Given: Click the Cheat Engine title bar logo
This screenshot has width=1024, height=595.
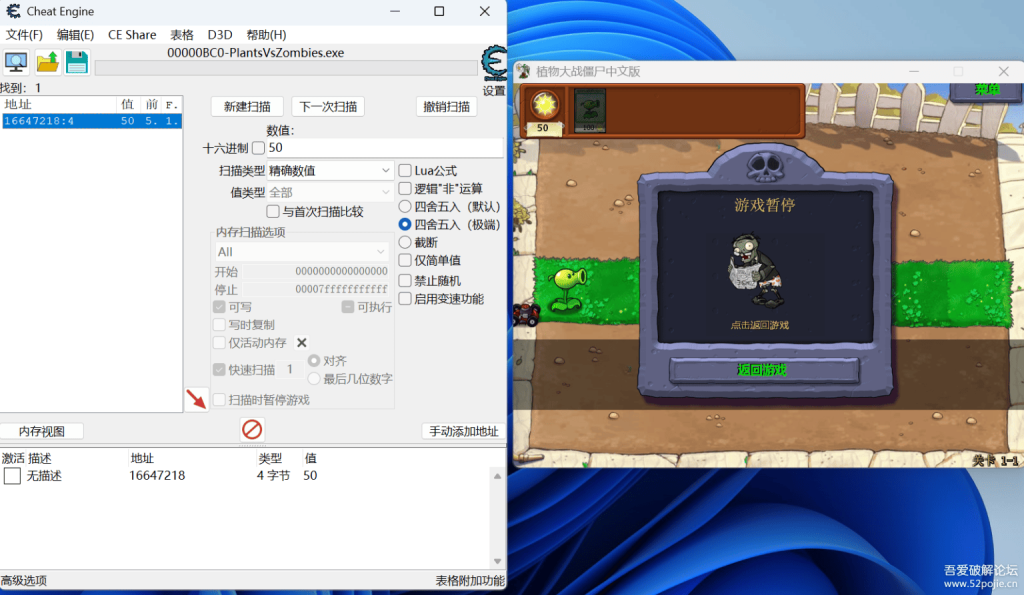Looking at the screenshot, I should 13,11.
